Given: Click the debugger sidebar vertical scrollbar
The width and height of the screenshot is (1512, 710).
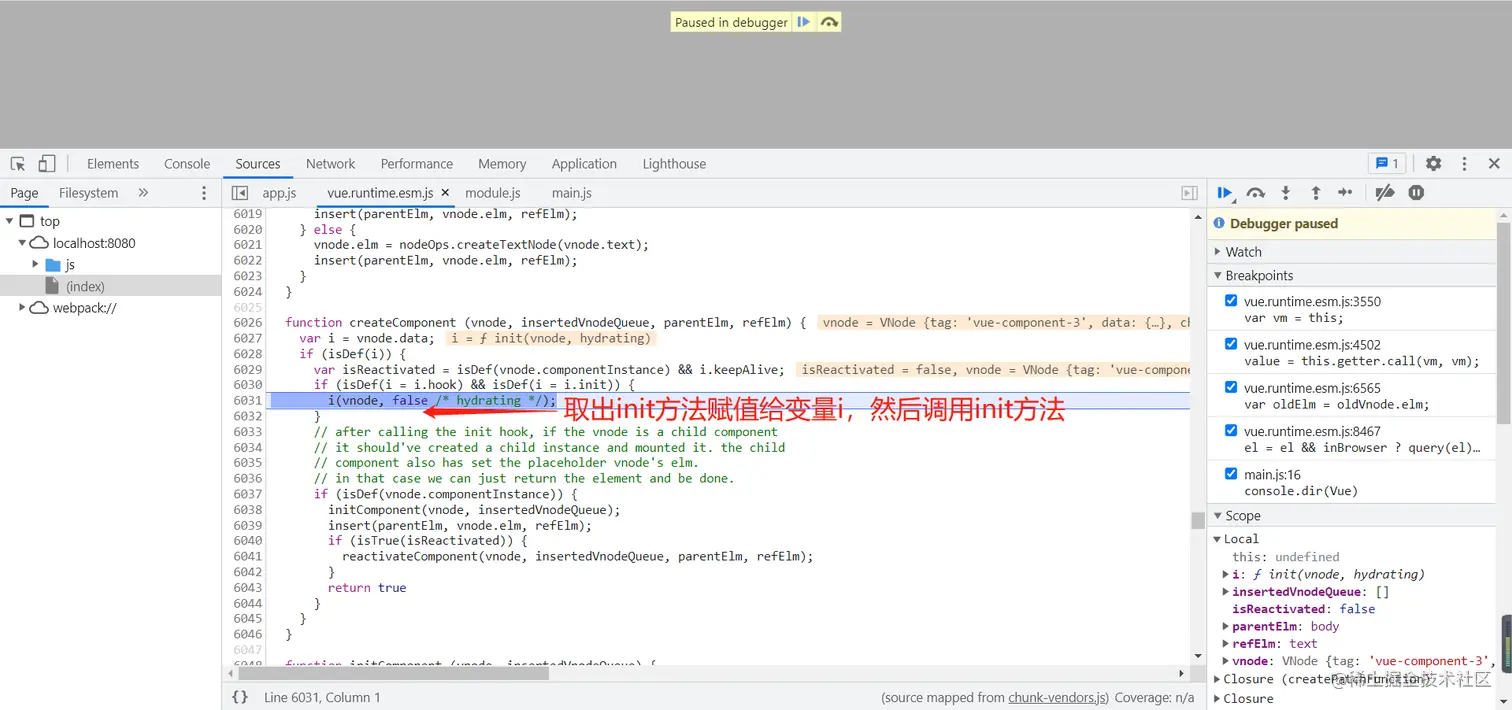Looking at the screenshot, I should (1503, 324).
